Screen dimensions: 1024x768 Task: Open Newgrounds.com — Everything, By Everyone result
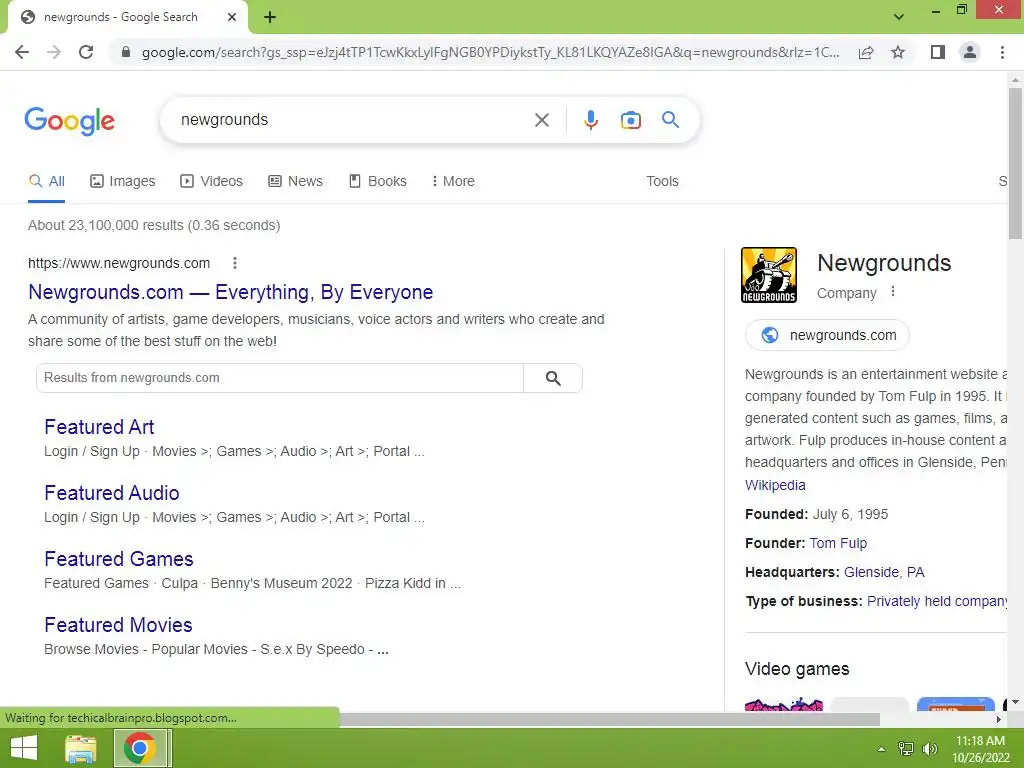click(x=231, y=292)
